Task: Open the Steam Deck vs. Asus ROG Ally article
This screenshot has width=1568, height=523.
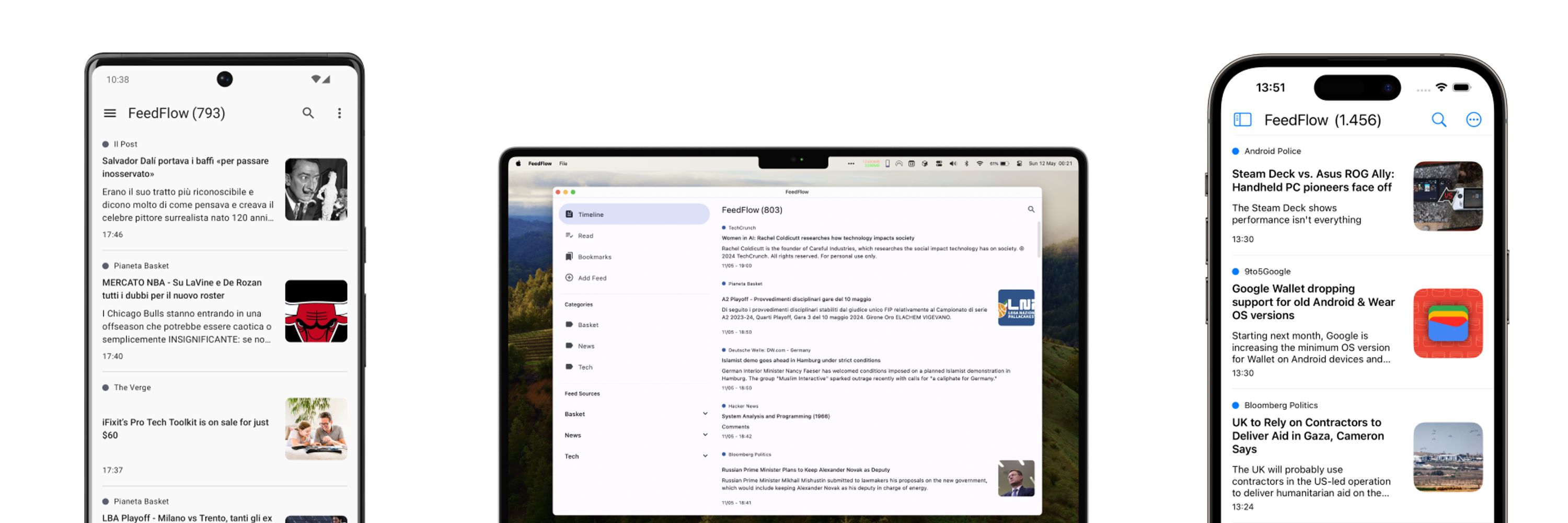Action: 1357,196
